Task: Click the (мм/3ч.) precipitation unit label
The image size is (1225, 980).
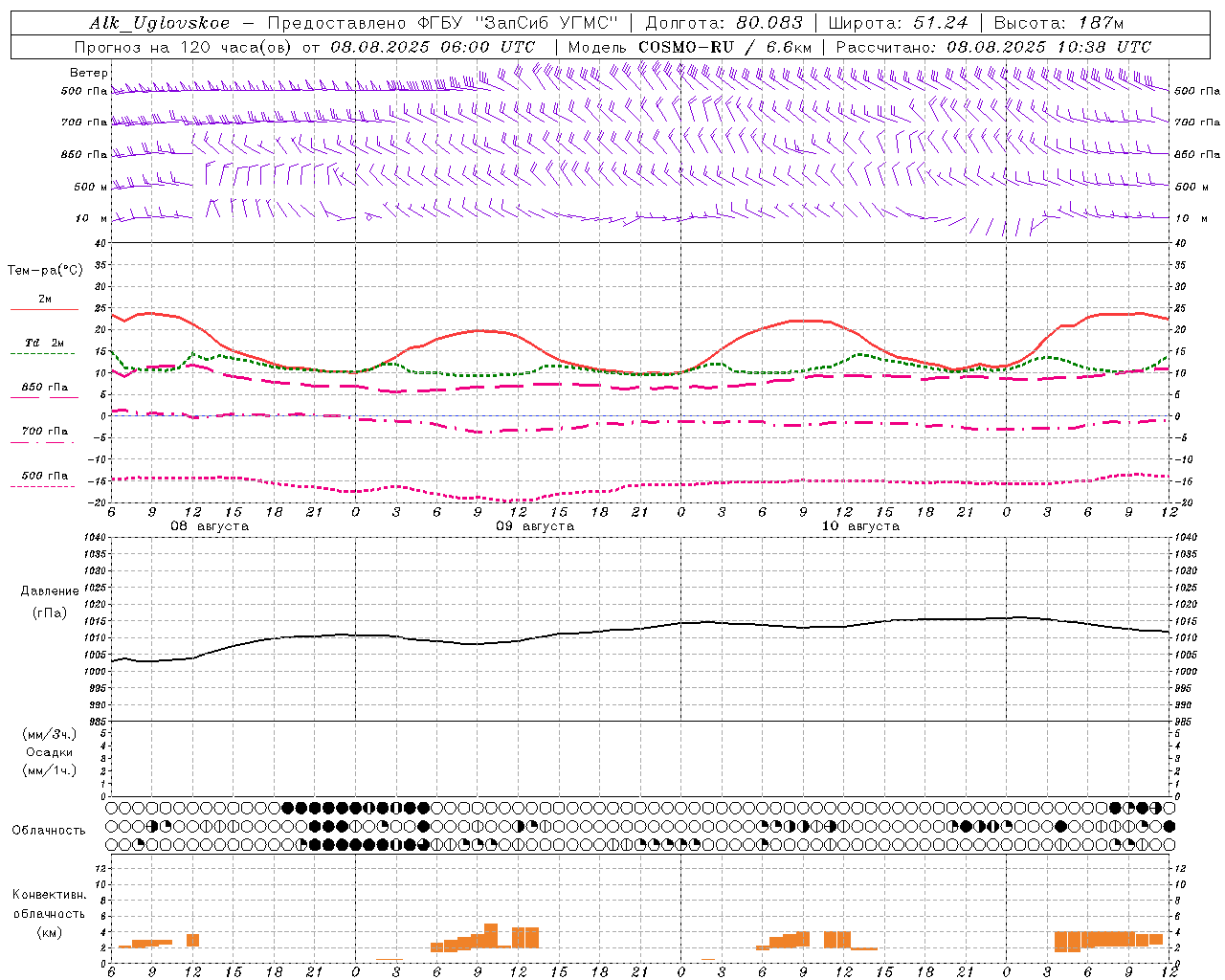Action: (49, 734)
